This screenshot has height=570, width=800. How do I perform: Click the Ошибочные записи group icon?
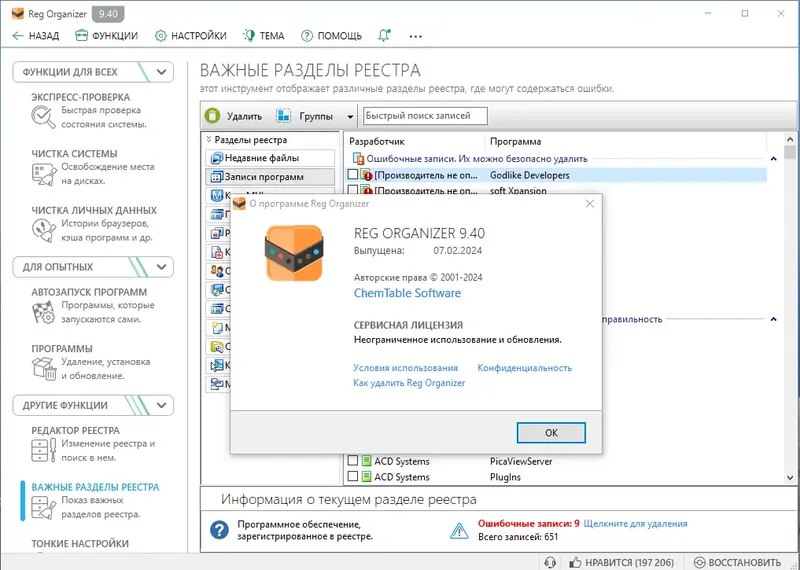358,159
